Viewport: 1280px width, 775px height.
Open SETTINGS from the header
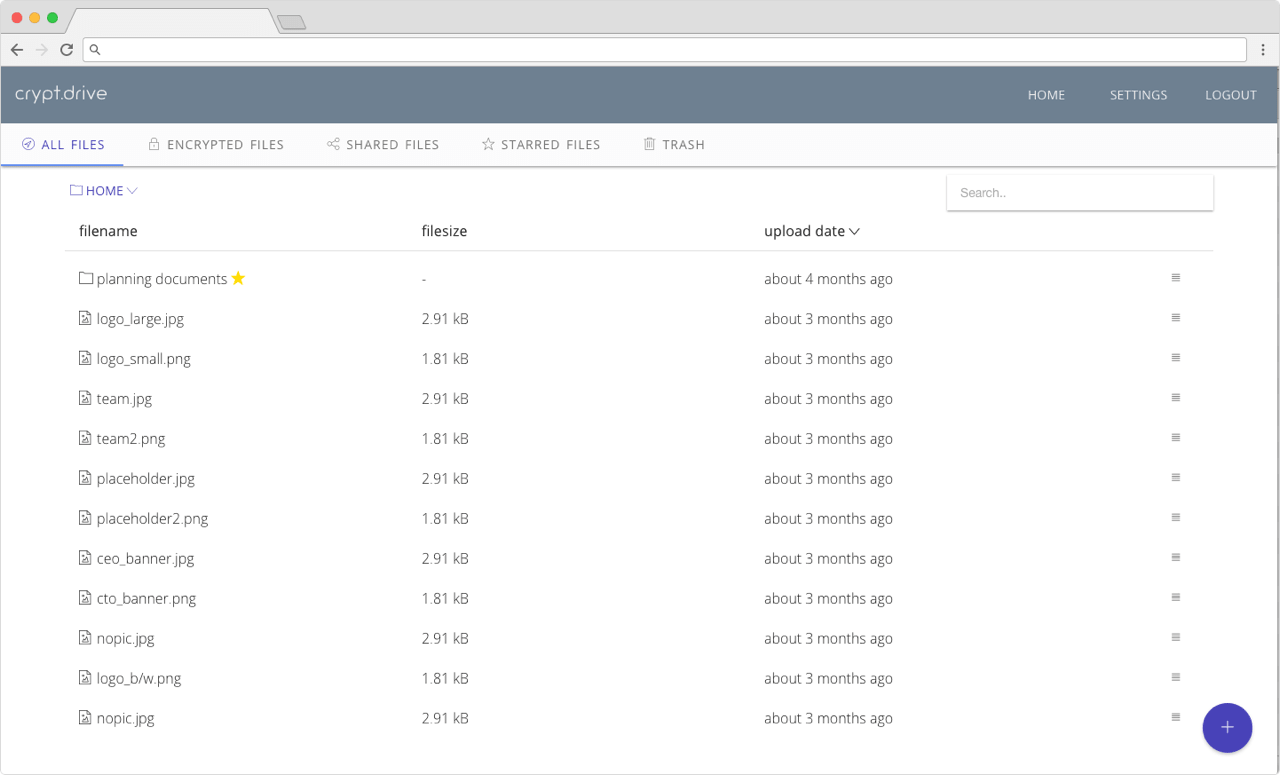pyautogui.click(x=1138, y=95)
